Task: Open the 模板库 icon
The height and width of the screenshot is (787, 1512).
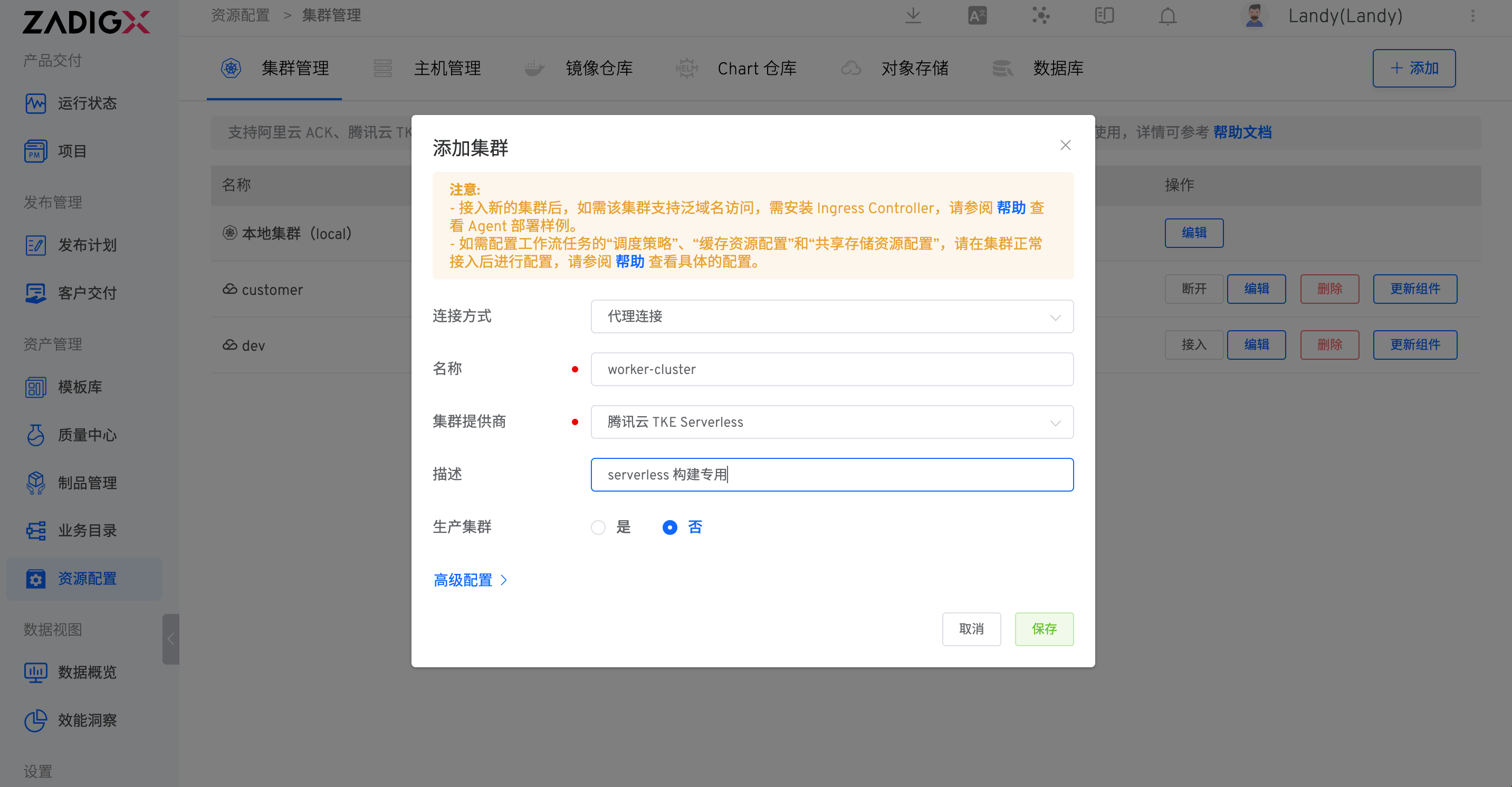Action: point(35,387)
